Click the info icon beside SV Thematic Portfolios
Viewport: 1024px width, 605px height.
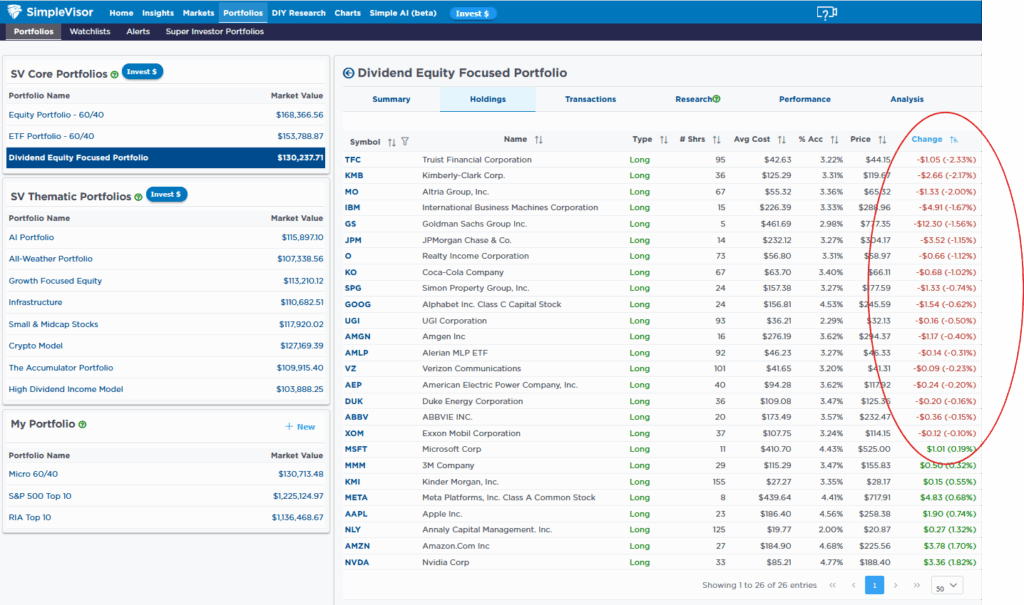point(138,197)
